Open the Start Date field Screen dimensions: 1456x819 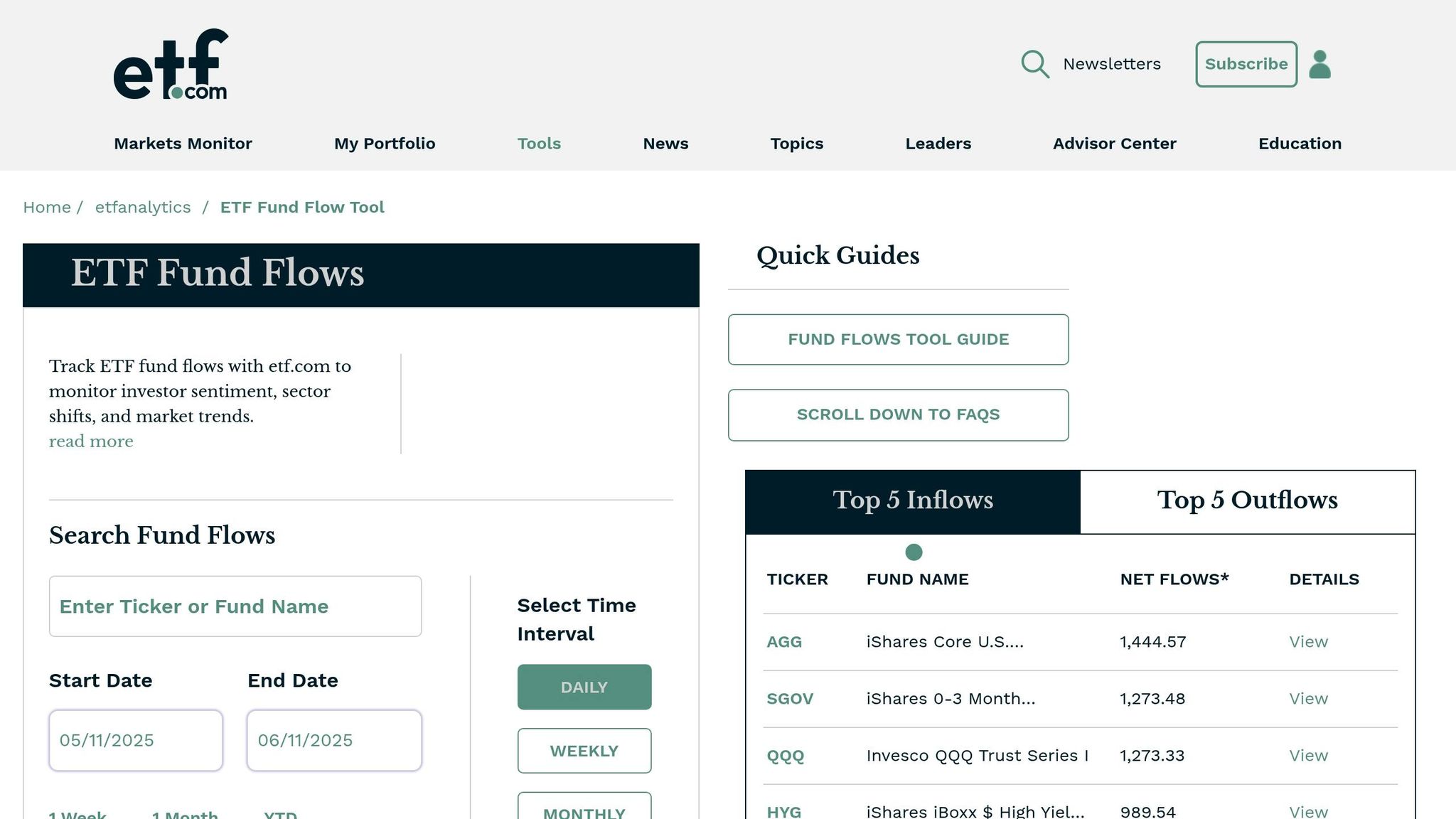[x=136, y=740]
